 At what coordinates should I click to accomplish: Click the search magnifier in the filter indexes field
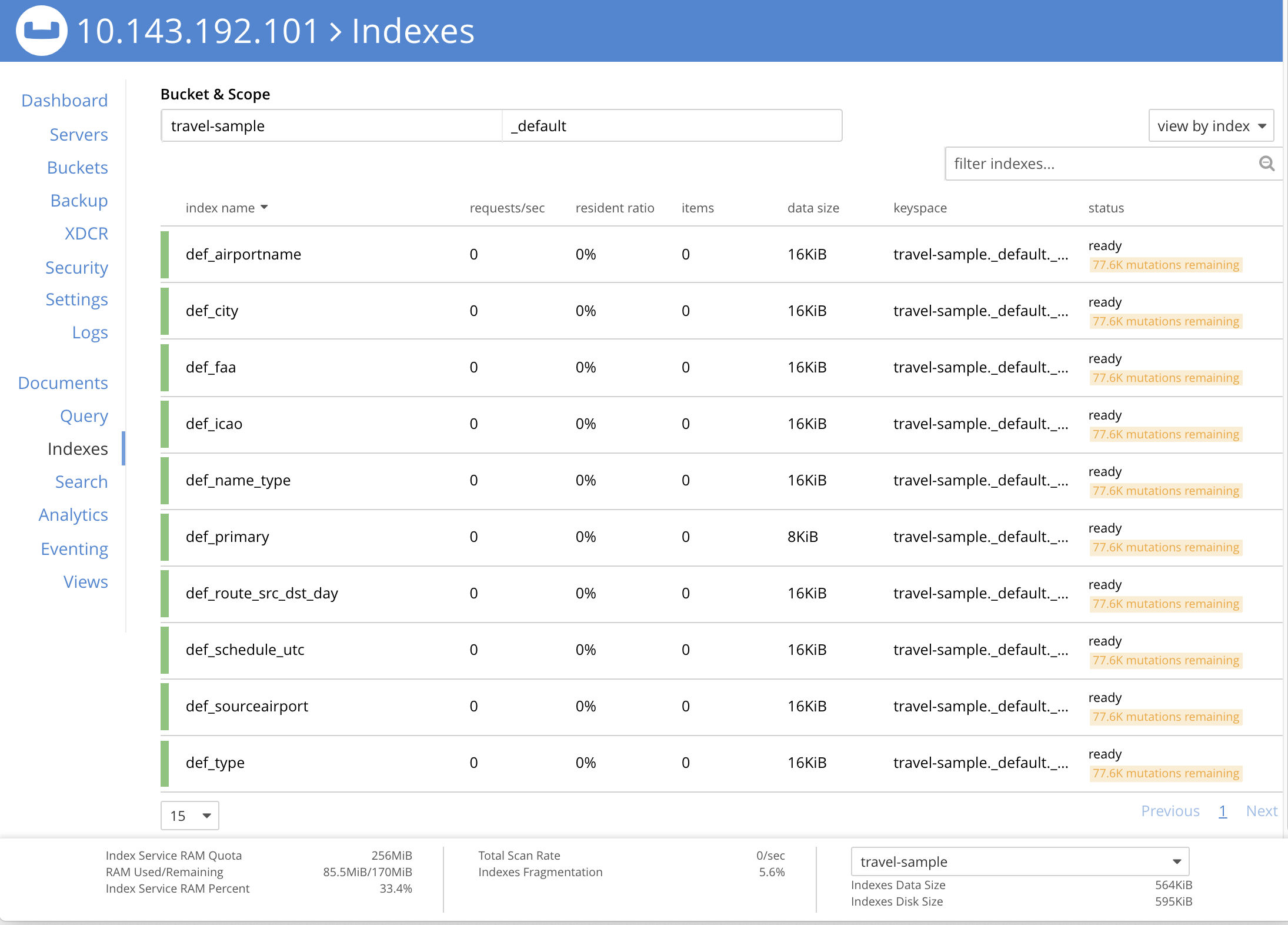1266,164
